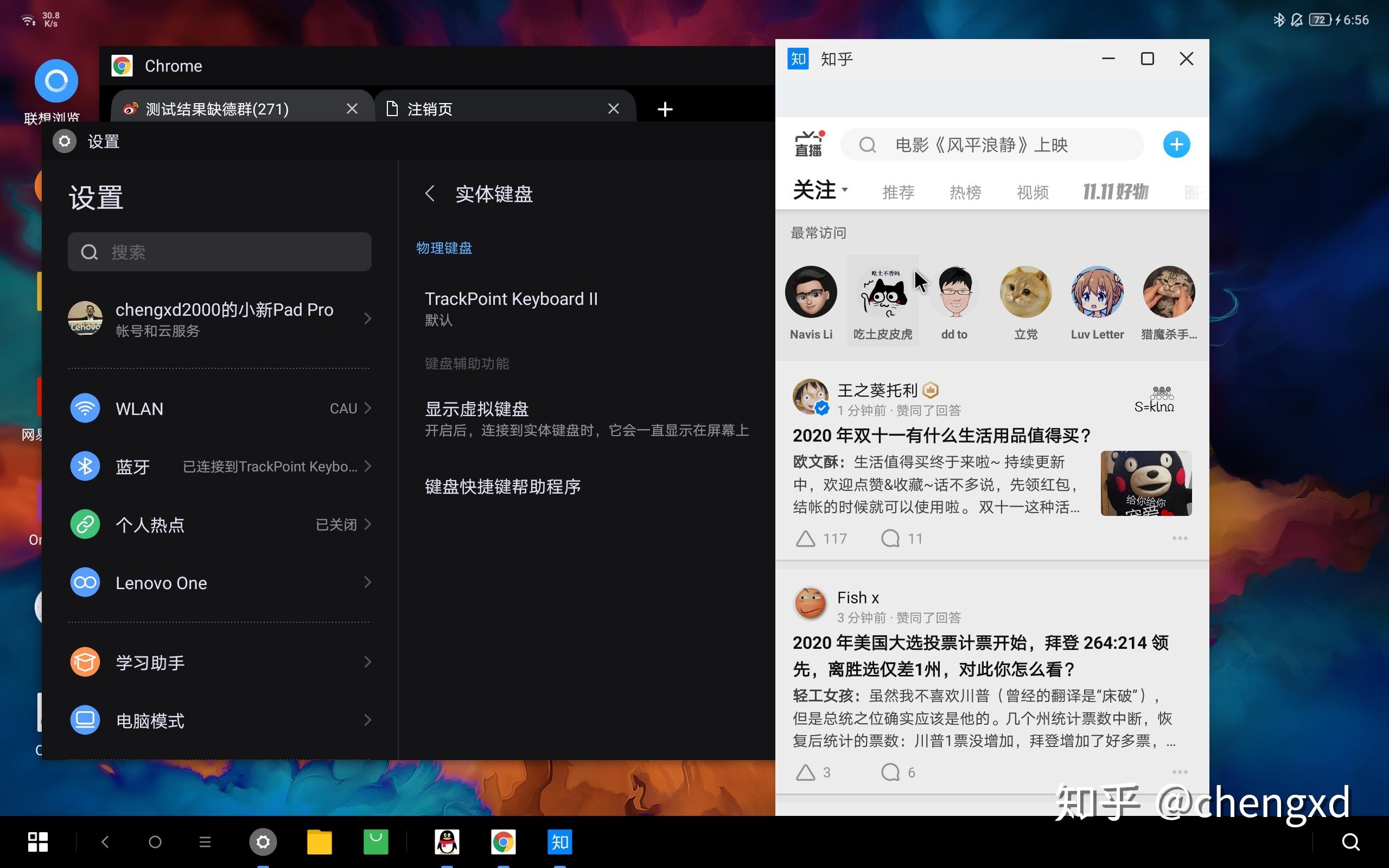Click the search magnifier in Zhihu search bar
The image size is (1389, 868).
point(867,145)
